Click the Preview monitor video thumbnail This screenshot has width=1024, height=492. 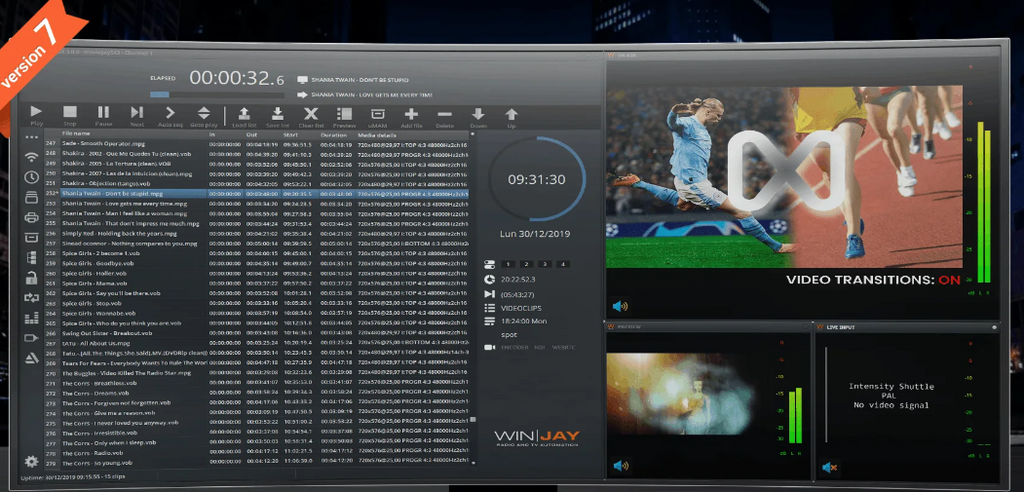[680, 394]
